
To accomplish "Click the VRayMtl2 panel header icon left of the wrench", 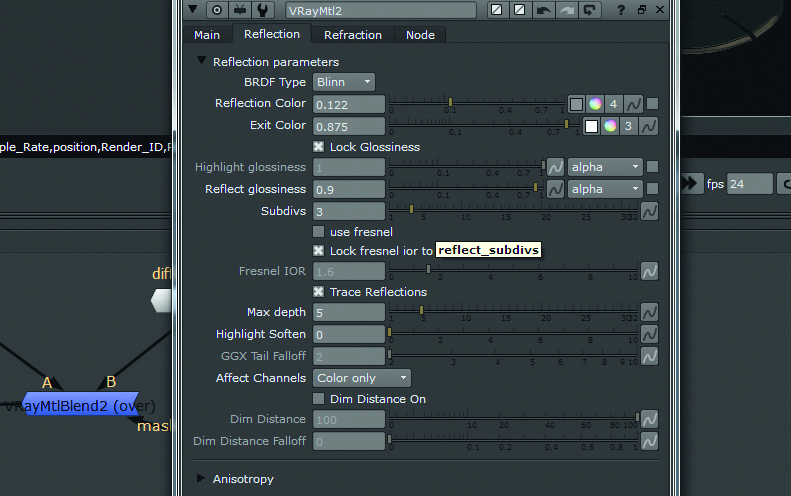I will click(x=240, y=10).
